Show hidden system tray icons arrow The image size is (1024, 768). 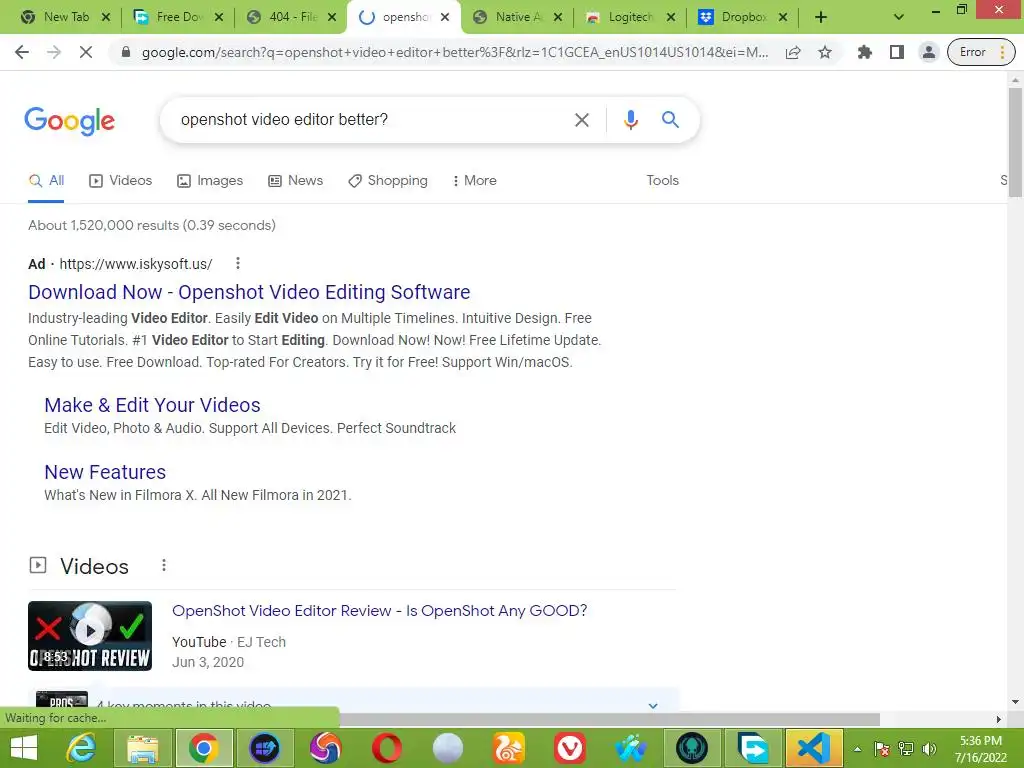click(x=857, y=749)
